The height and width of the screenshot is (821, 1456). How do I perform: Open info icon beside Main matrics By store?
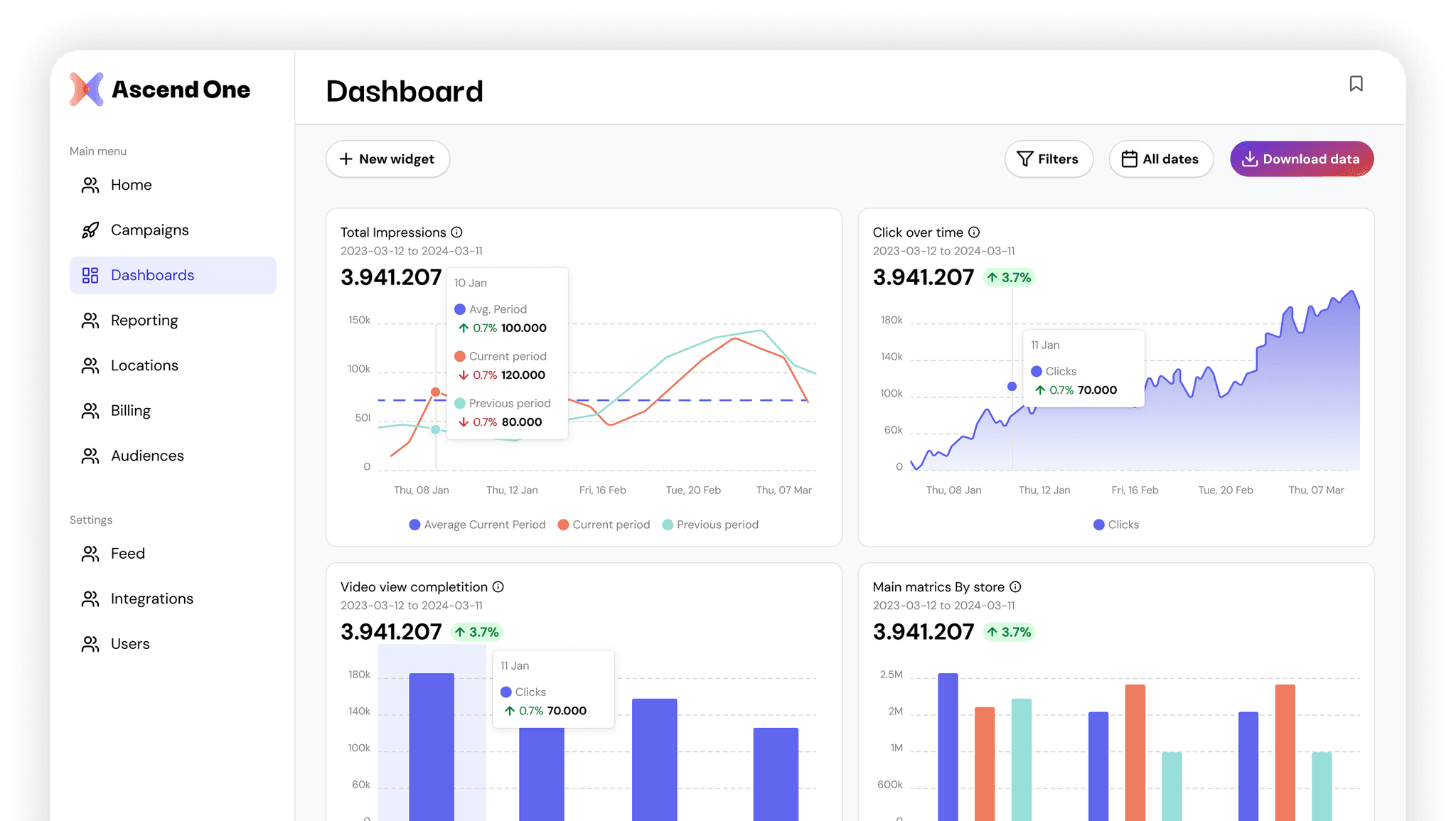pos(1015,587)
